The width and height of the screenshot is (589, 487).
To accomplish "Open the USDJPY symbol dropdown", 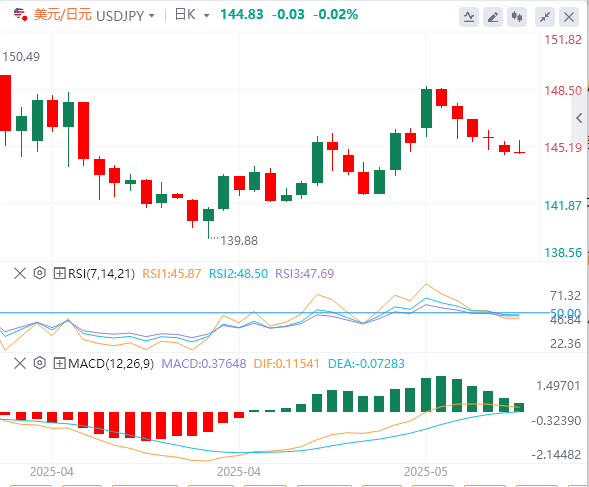I will click(x=152, y=16).
